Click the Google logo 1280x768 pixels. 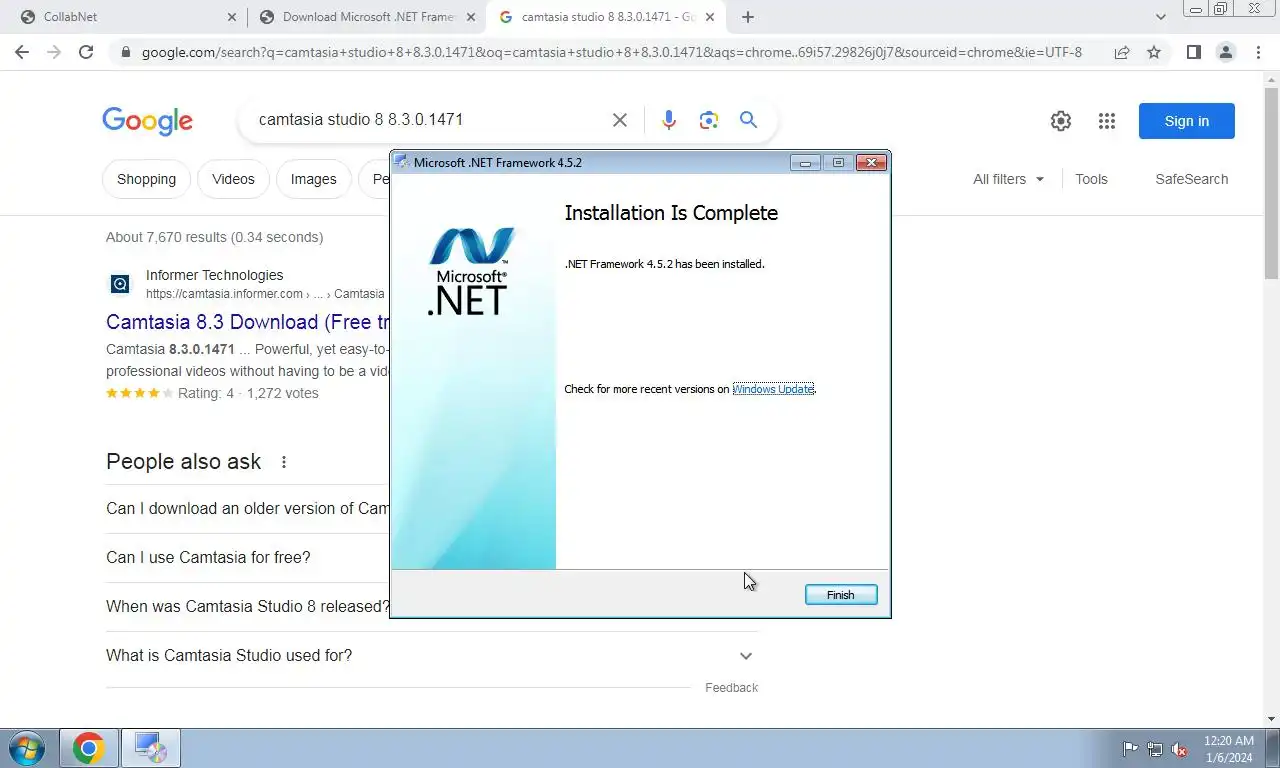[147, 121]
